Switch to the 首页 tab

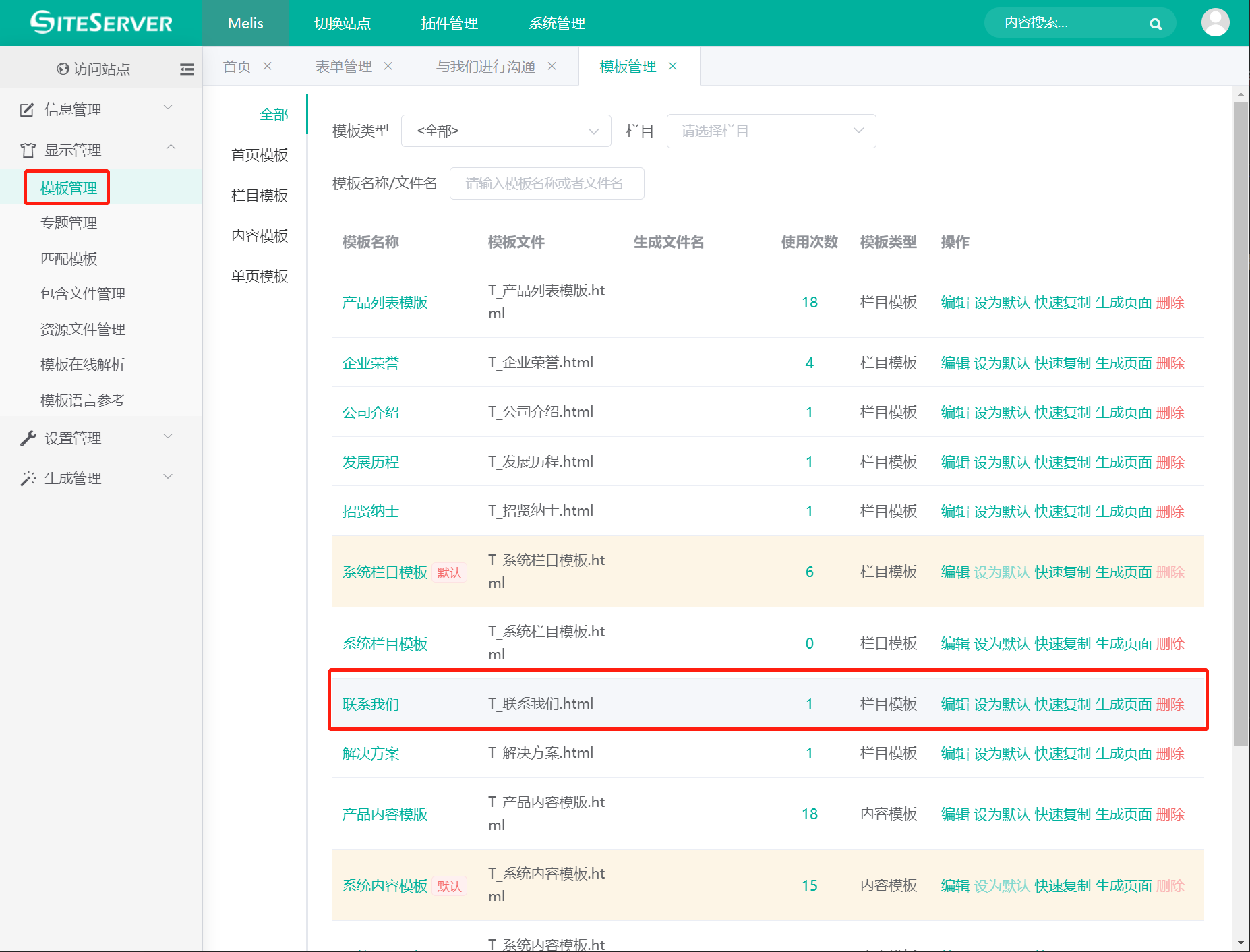click(x=237, y=67)
